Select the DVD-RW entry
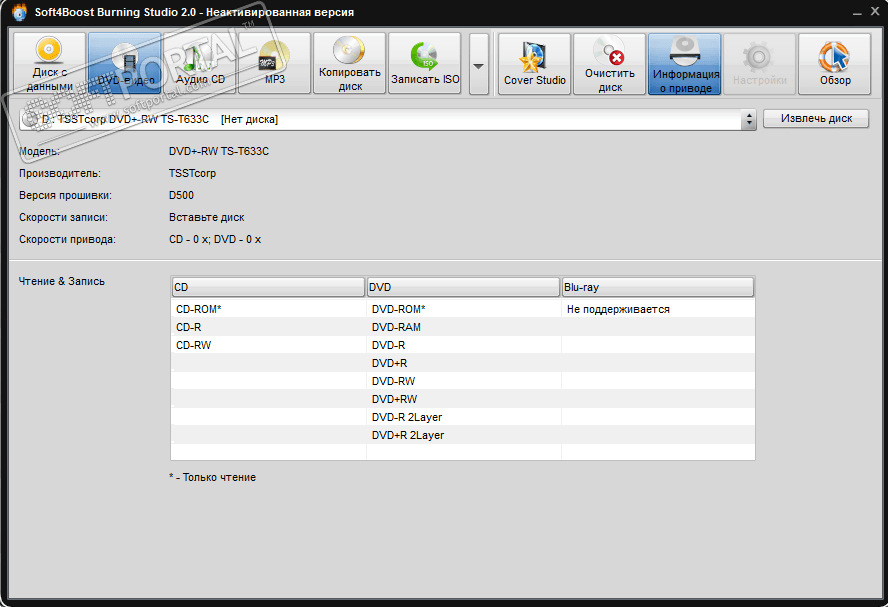The image size is (888, 607). click(394, 382)
